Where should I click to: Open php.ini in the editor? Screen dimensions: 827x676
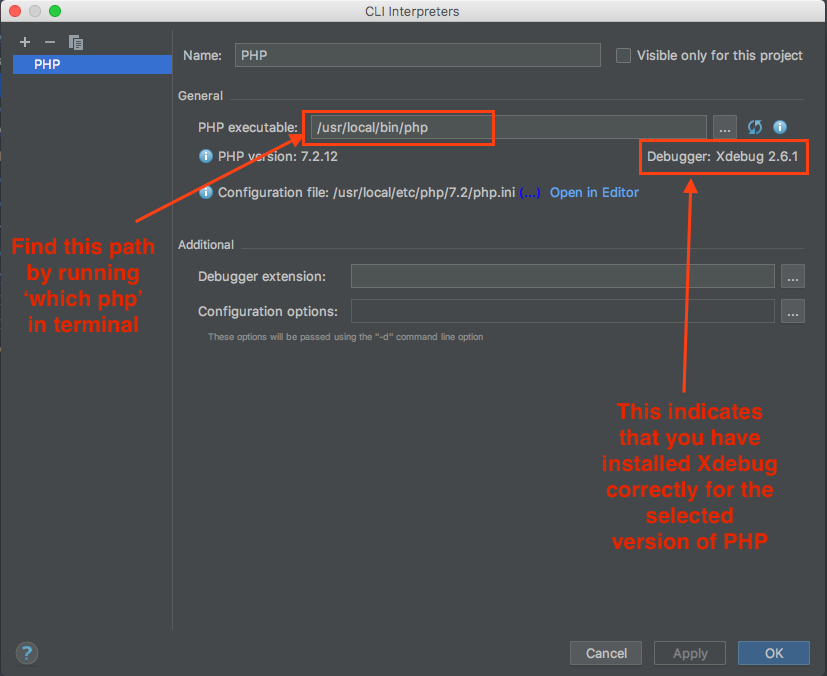[594, 192]
